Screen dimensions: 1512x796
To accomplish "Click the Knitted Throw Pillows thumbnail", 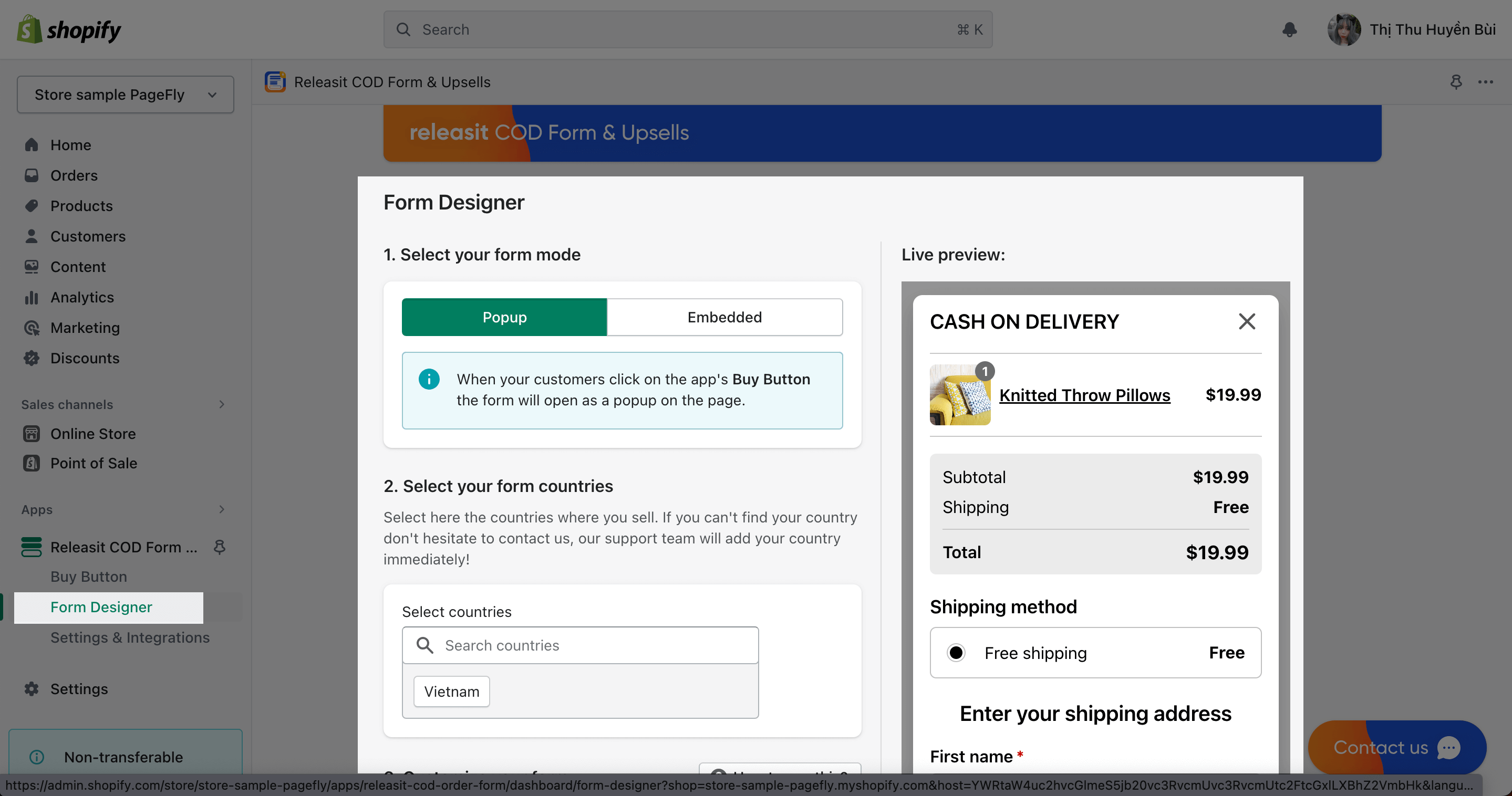I will coord(960,395).
